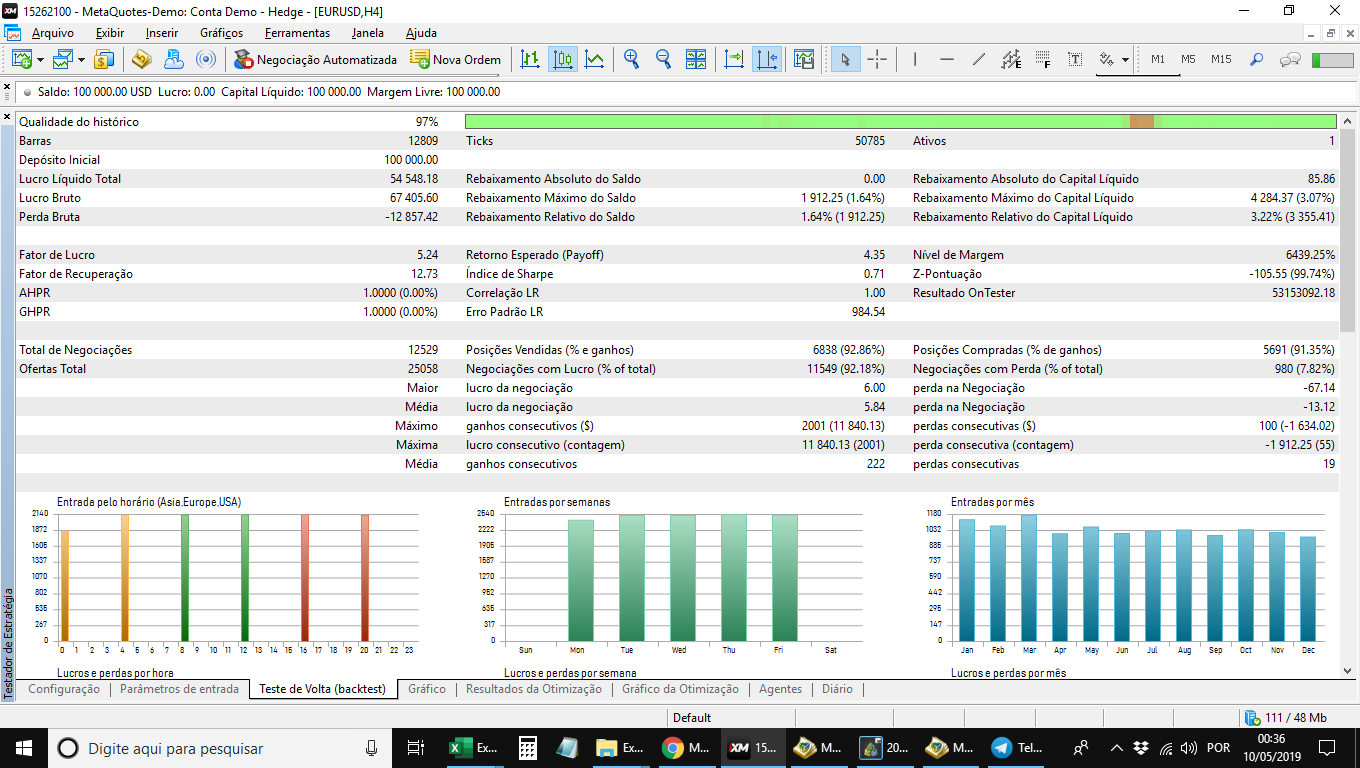The image size is (1360, 768).
Task: Select the equidistant channel tool
Action: 1011,60
